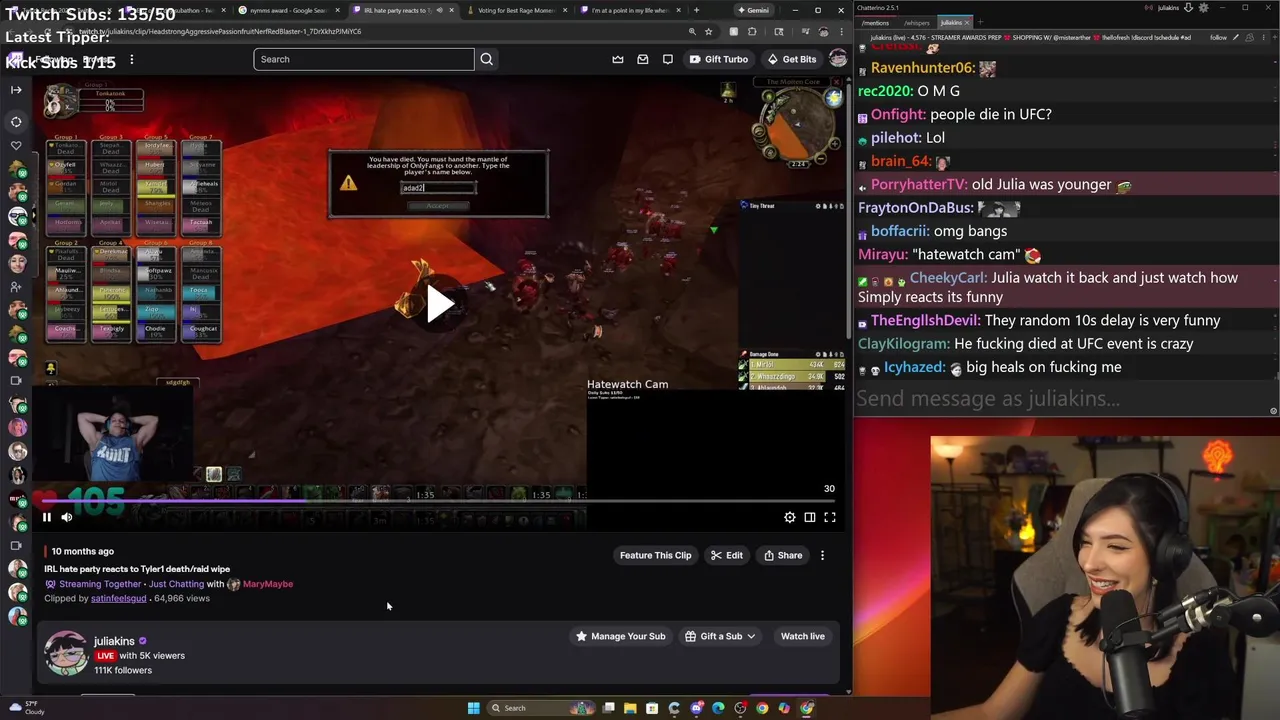Open the three-dot menu in Twitch top nav

pyautogui.click(x=131, y=59)
